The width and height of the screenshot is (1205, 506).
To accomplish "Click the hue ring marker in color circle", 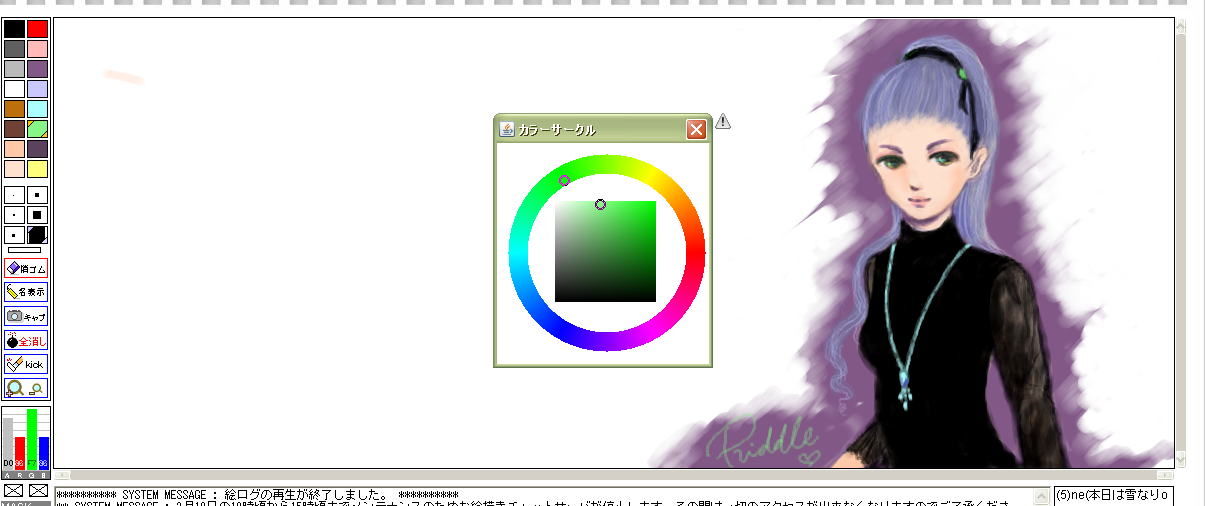I will [x=564, y=181].
